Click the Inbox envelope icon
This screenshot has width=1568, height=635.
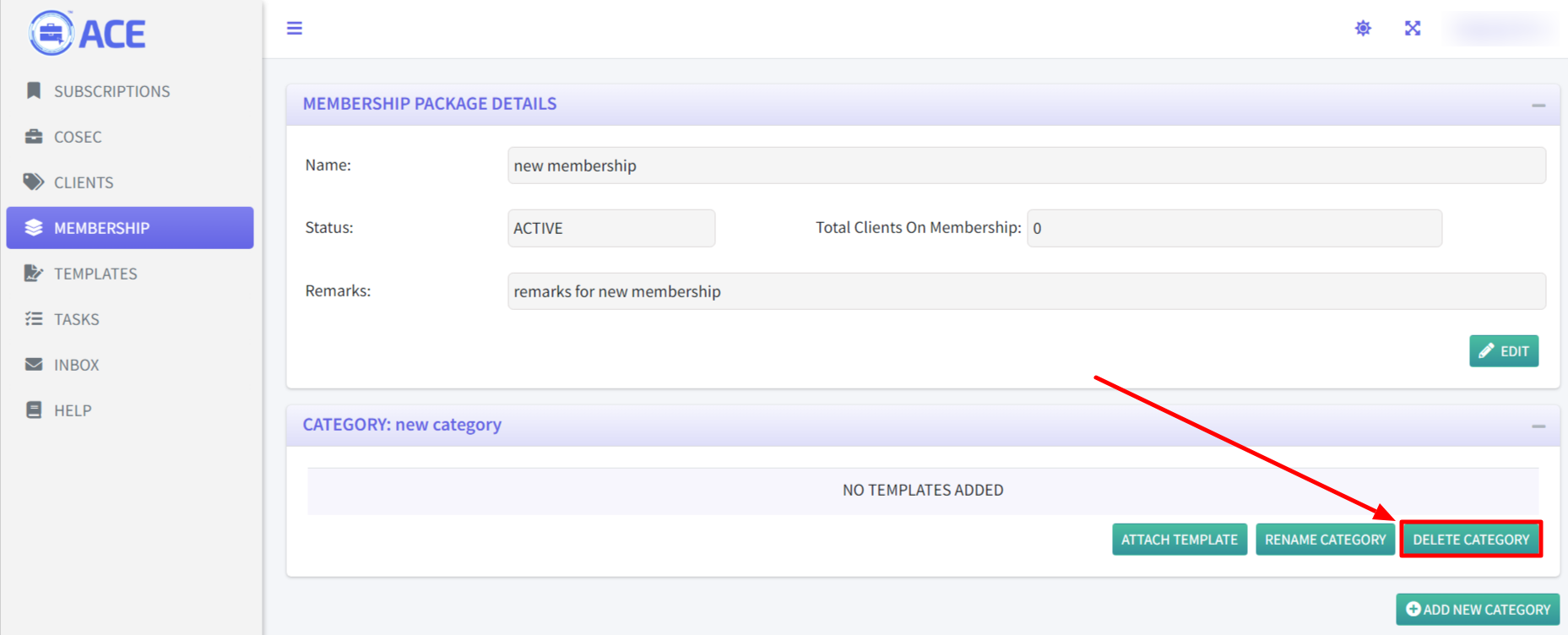click(34, 365)
